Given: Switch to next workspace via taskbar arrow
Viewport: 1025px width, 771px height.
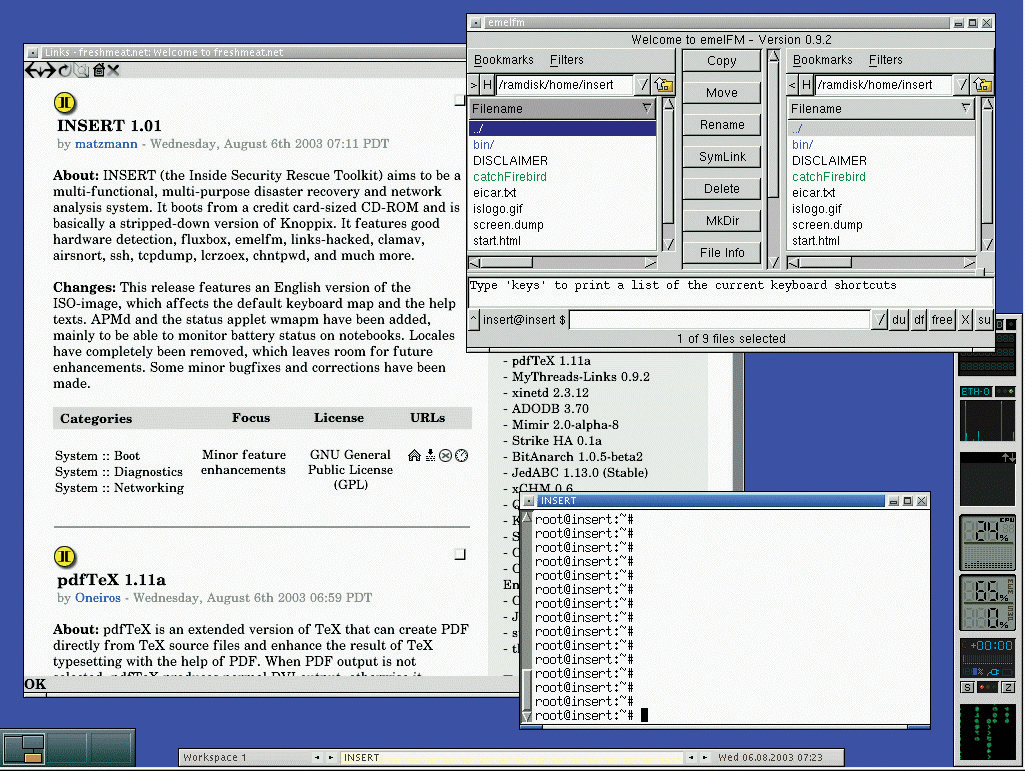Looking at the screenshot, I should coord(330,757).
